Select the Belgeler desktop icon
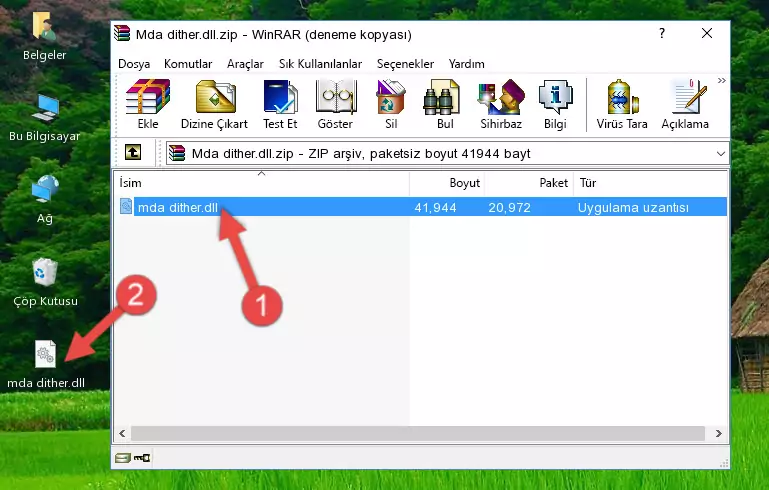This screenshot has width=769, height=490. click(x=45, y=37)
